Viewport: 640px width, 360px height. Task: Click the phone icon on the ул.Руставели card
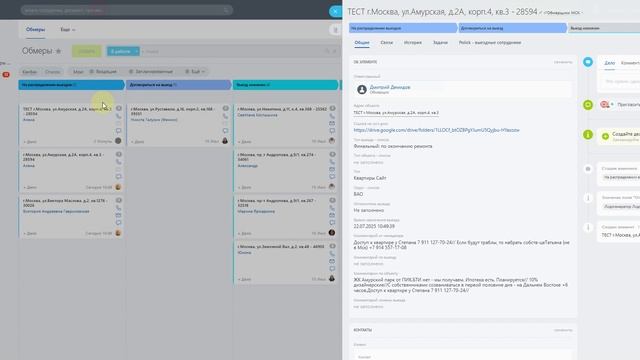coord(225,116)
